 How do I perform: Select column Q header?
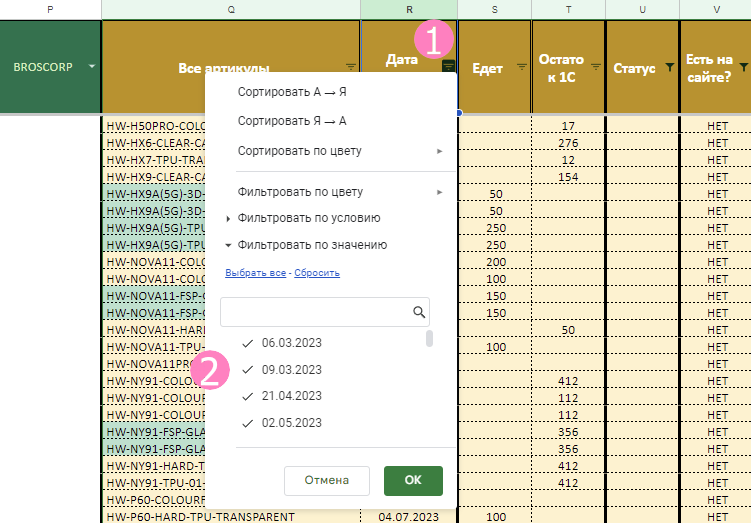coord(231,9)
